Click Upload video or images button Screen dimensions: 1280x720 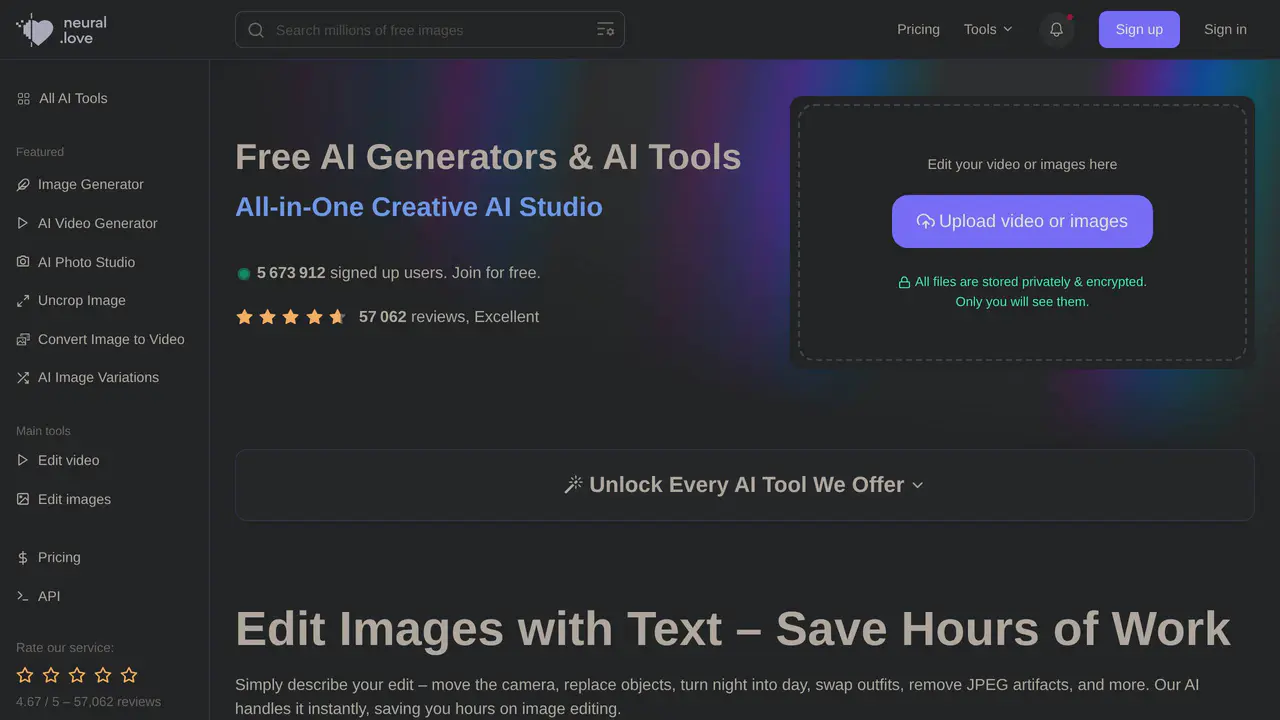[x=1022, y=221]
